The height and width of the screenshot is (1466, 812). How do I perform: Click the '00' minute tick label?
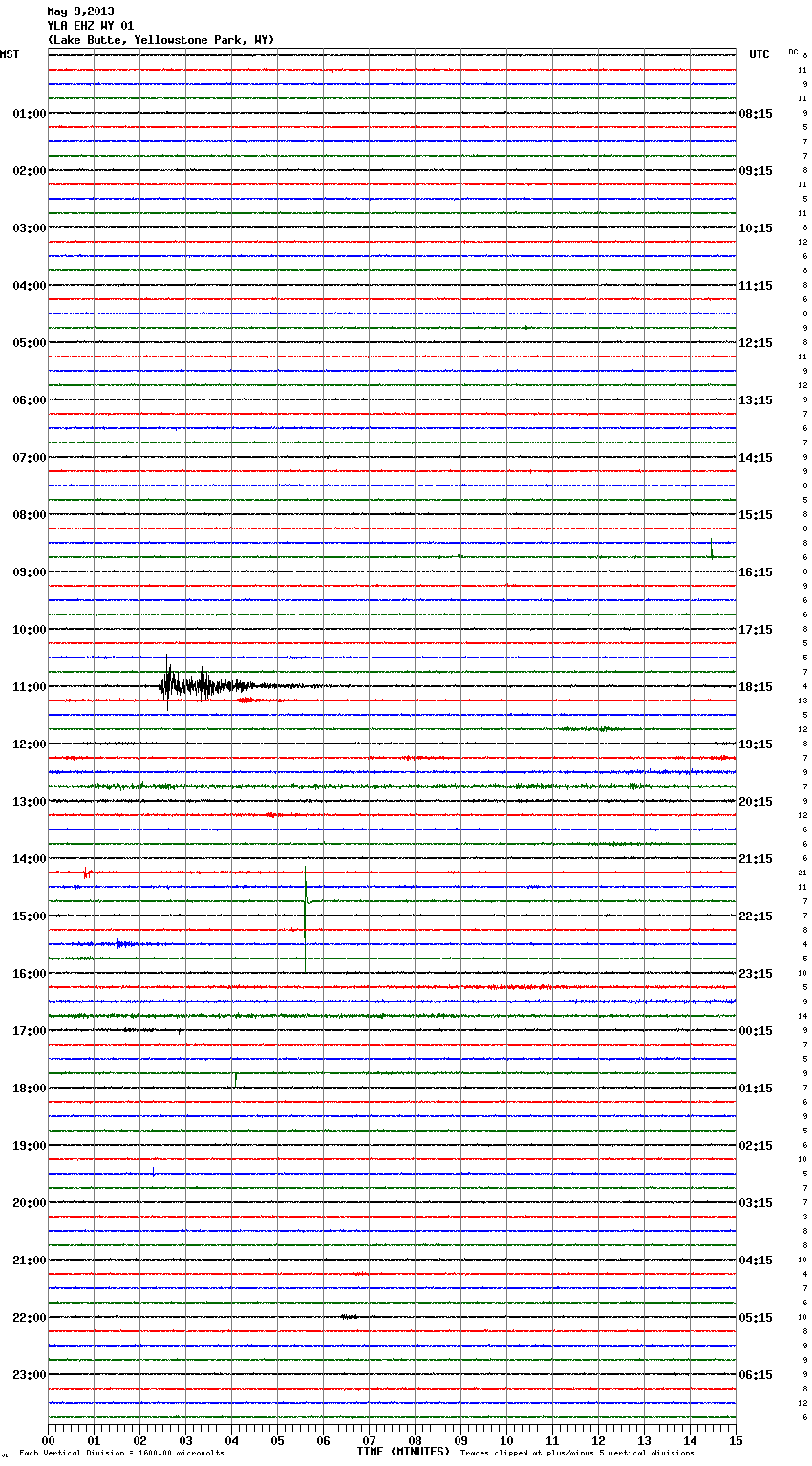click(49, 1440)
